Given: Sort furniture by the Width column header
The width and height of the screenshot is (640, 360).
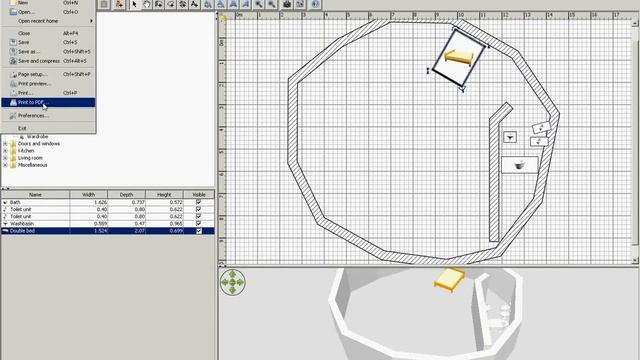Looking at the screenshot, I should [x=89, y=195].
